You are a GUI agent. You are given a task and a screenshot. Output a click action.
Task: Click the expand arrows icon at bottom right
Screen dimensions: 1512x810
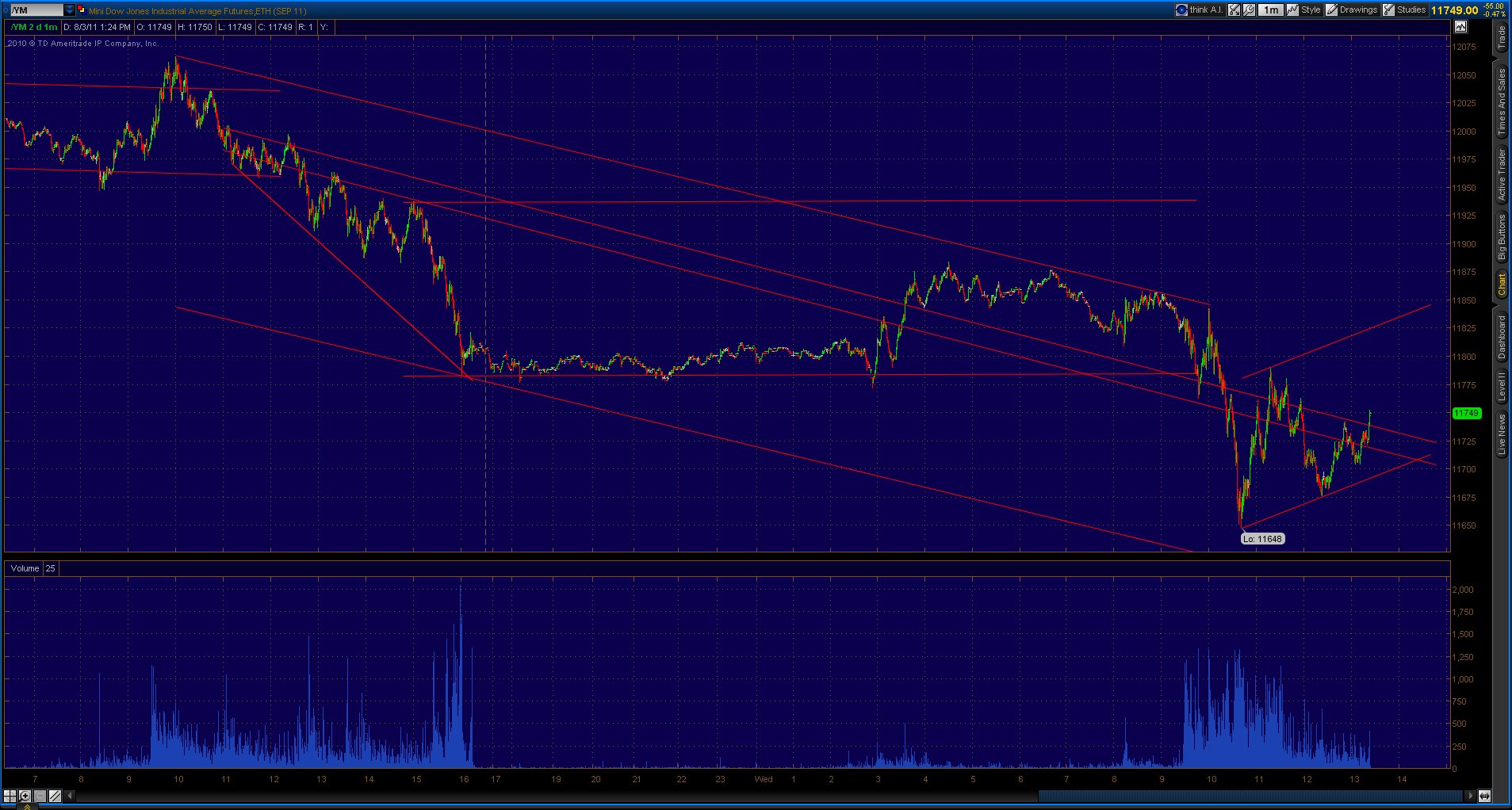point(1483,796)
